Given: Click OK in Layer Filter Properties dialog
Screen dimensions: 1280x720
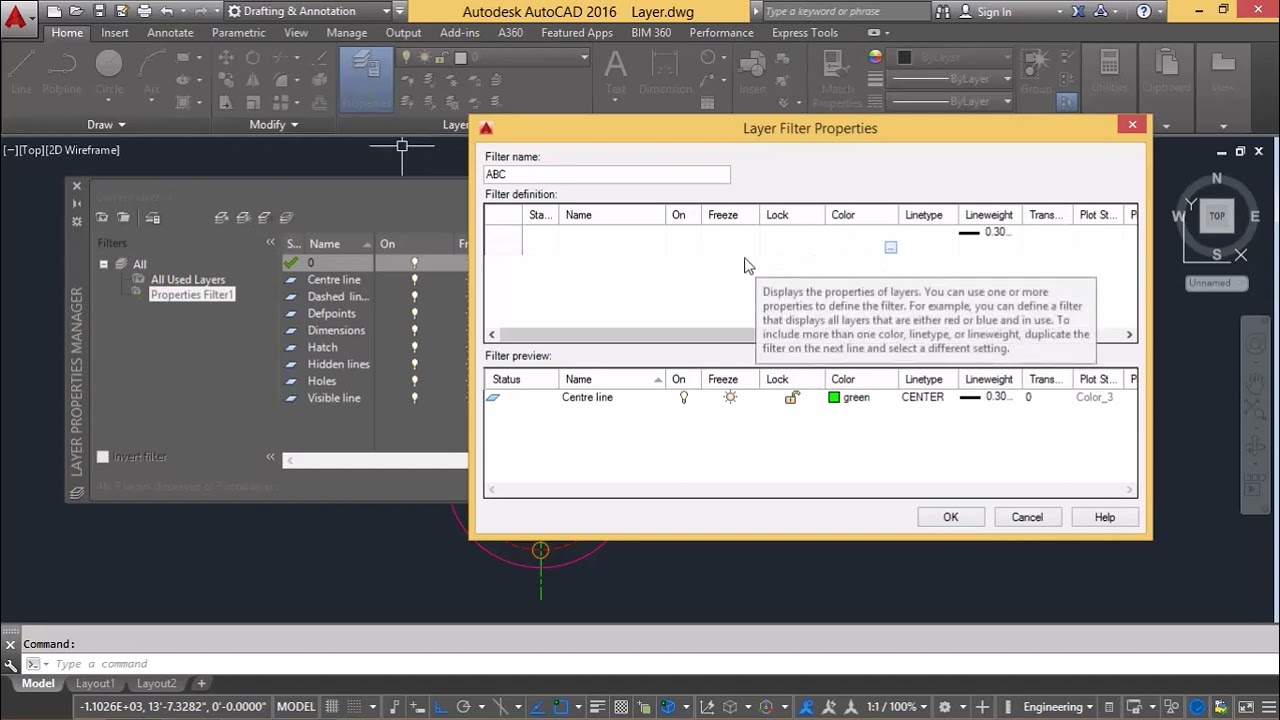Looking at the screenshot, I should [x=951, y=517].
